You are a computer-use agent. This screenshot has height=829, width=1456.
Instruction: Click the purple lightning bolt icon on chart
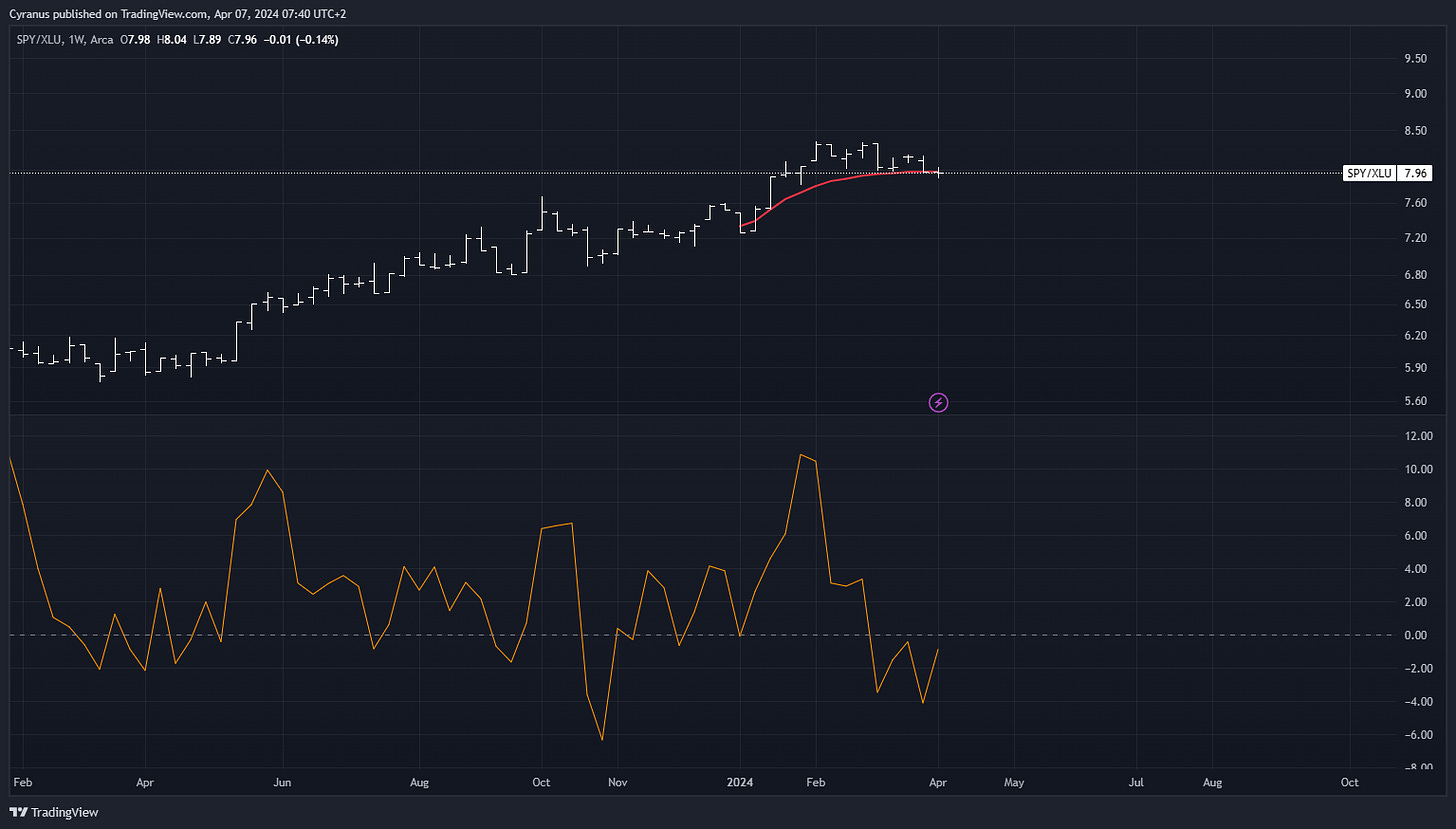(938, 402)
